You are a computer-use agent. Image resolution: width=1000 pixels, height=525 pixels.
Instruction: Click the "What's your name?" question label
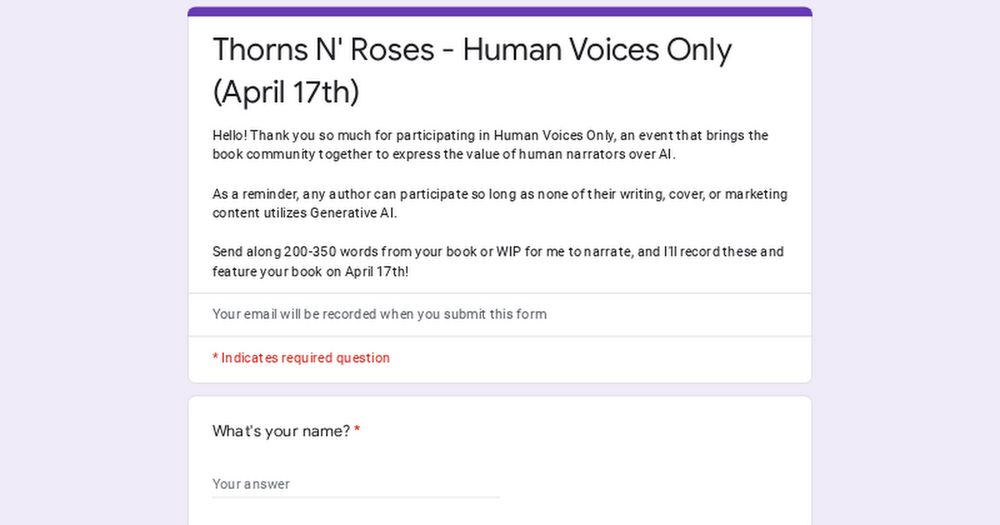(x=281, y=431)
